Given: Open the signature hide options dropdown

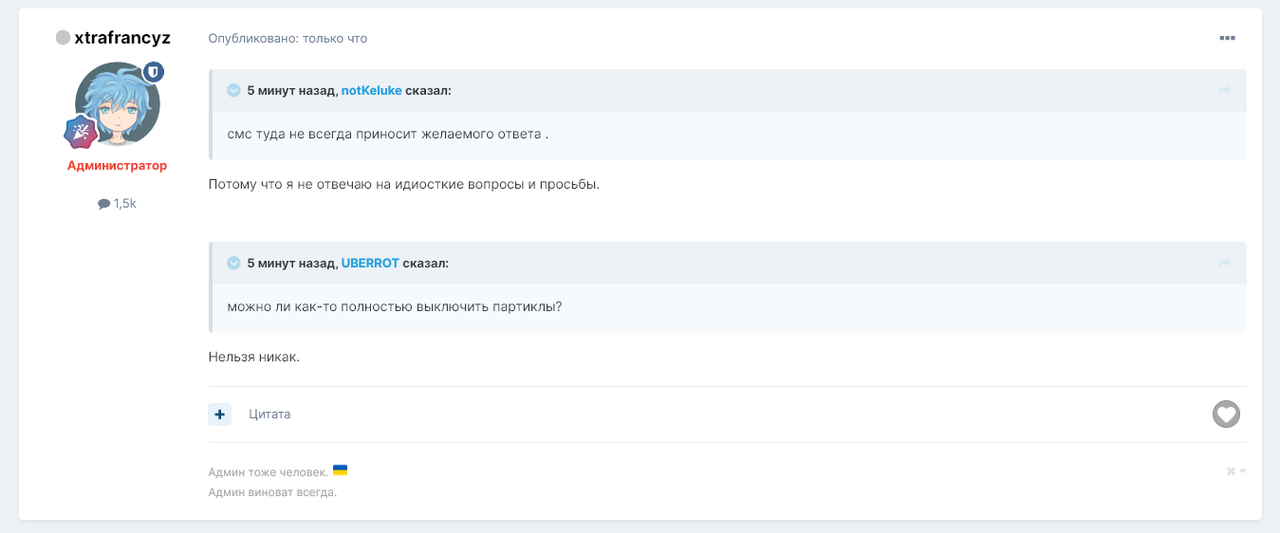Looking at the screenshot, I should (x=1236, y=471).
